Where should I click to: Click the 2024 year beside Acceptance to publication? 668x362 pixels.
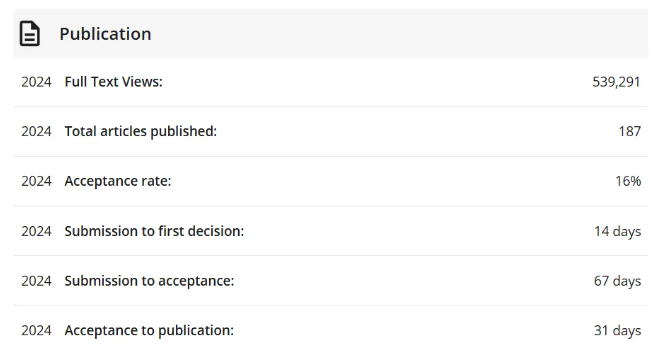pos(36,330)
